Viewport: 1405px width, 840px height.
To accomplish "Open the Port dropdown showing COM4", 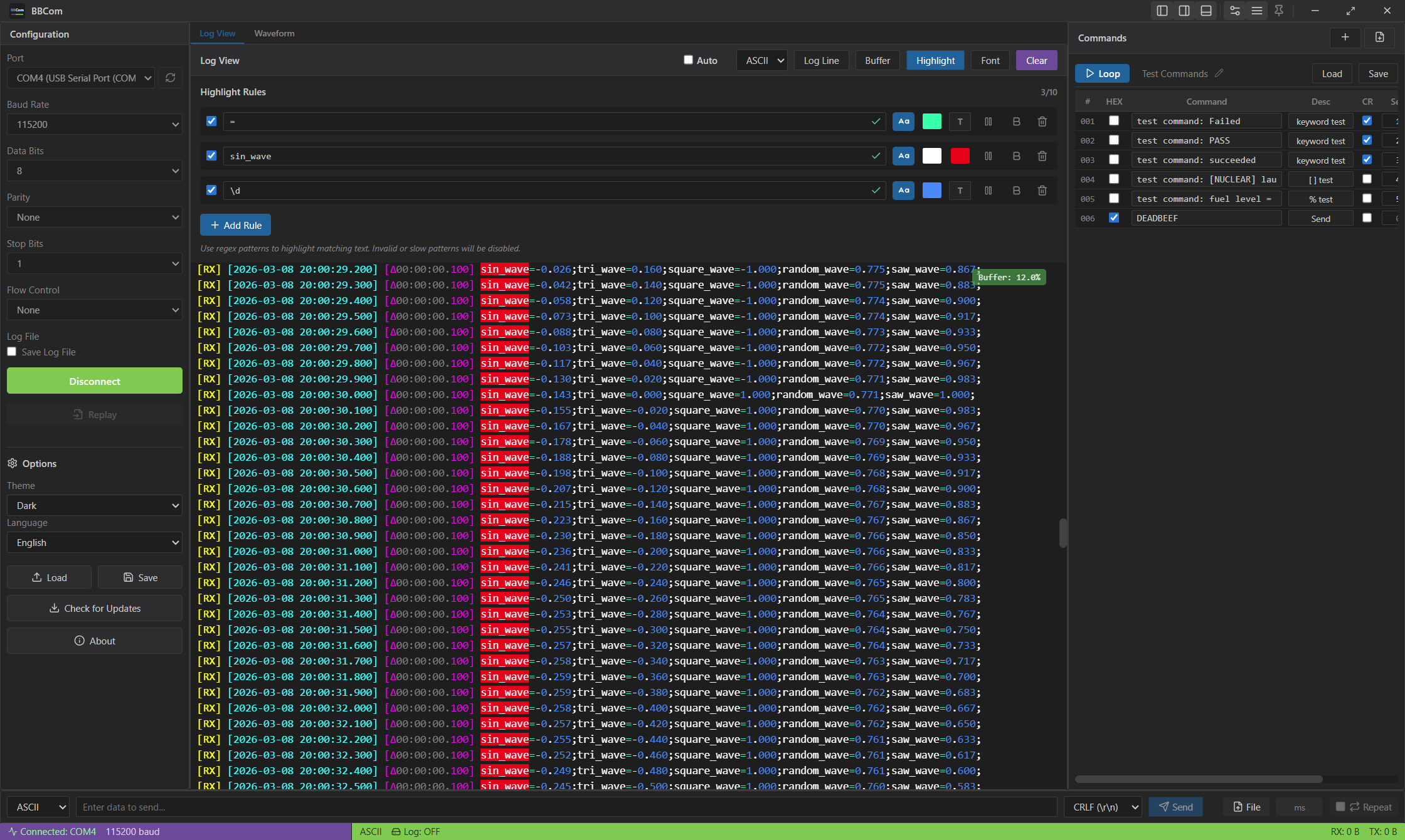I will 81,78.
